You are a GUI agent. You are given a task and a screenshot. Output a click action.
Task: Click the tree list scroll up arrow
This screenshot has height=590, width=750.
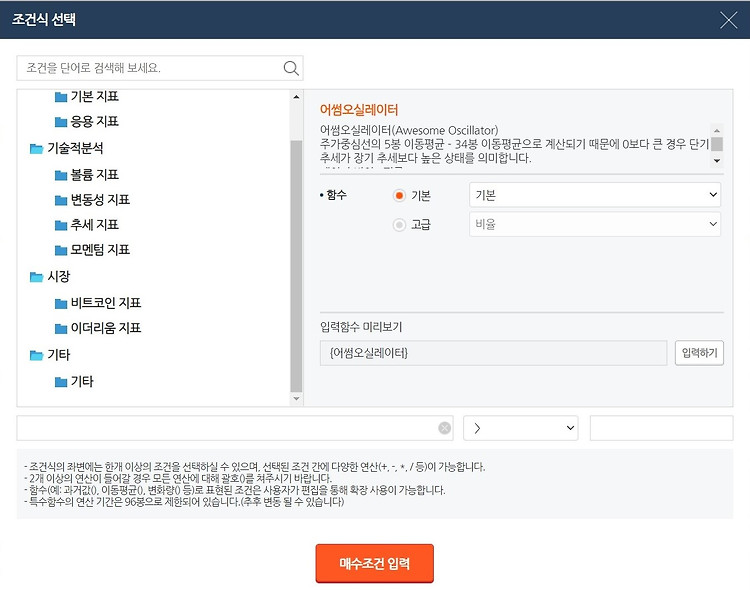point(296,97)
